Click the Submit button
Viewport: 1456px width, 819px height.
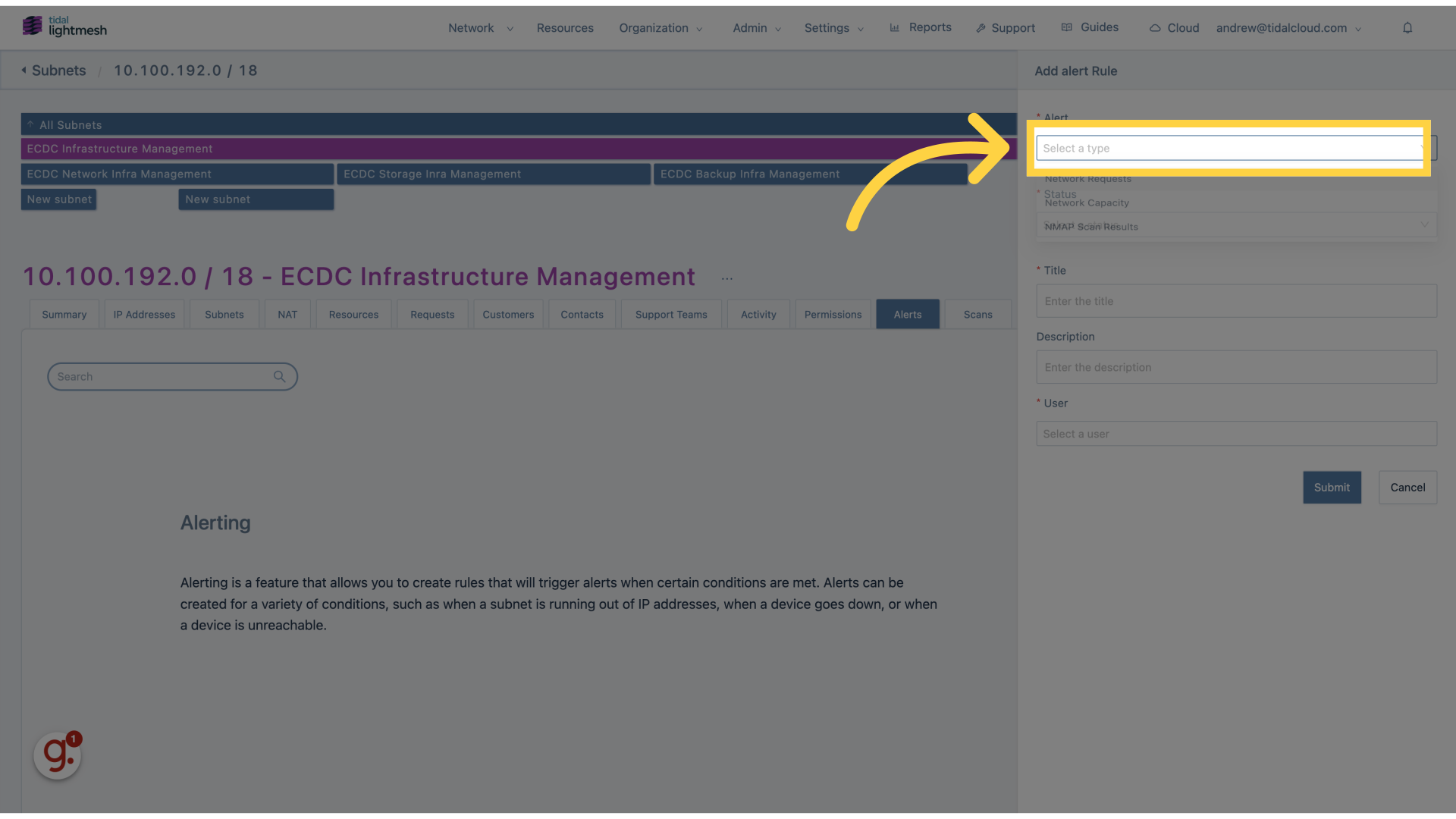[1332, 487]
